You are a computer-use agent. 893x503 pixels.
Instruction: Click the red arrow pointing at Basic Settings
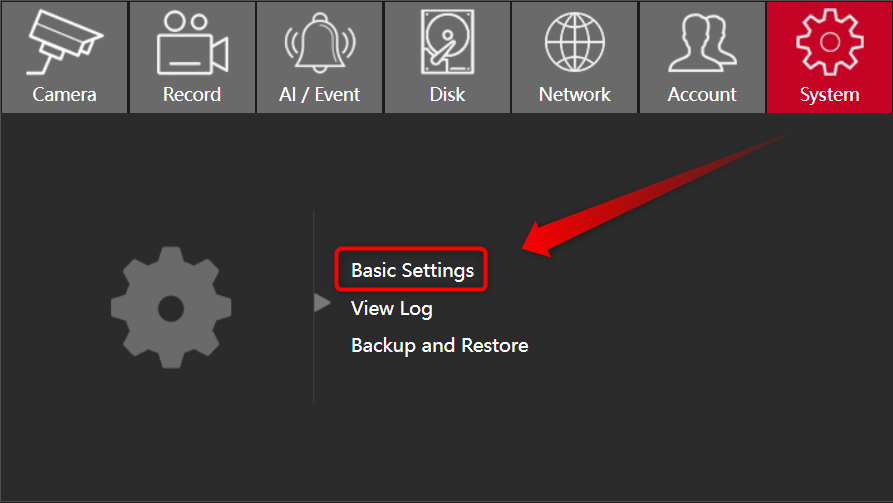coord(640,200)
